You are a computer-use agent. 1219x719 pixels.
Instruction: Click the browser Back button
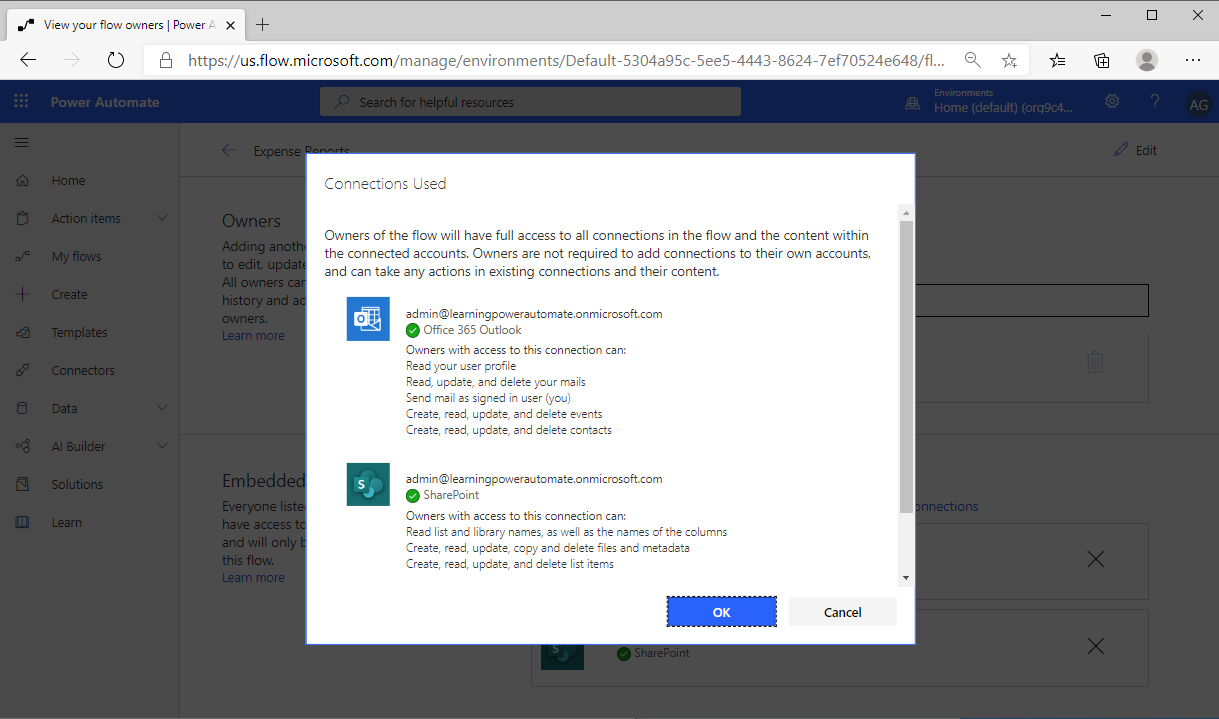[28, 60]
